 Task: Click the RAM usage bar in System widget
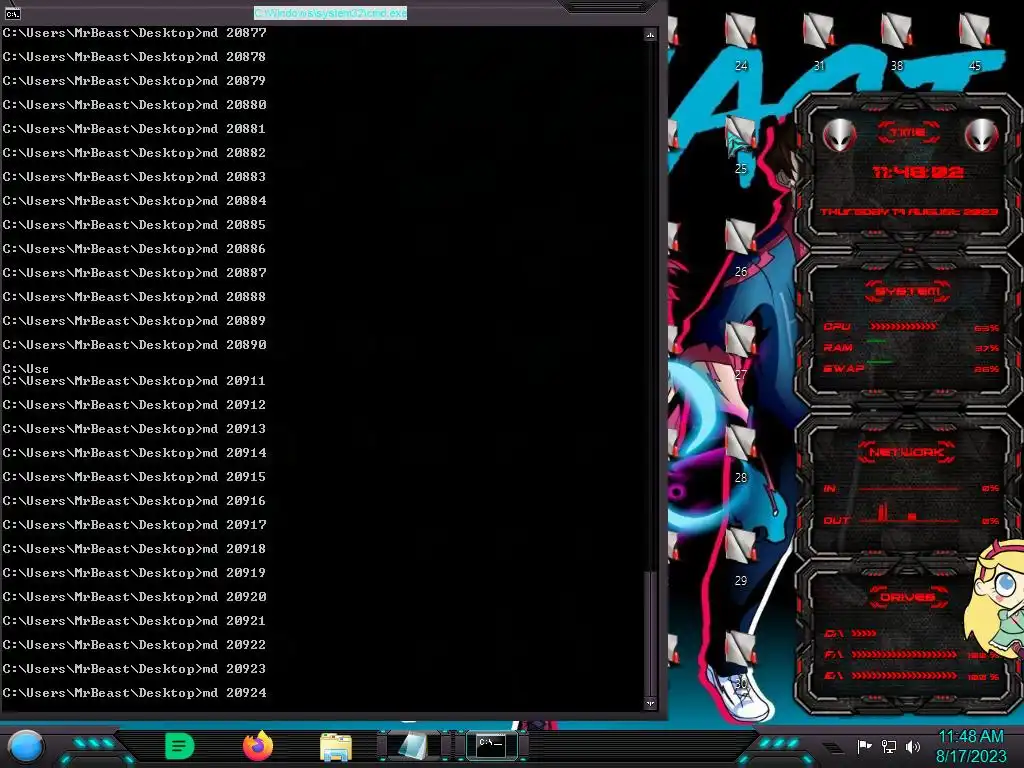click(876, 342)
